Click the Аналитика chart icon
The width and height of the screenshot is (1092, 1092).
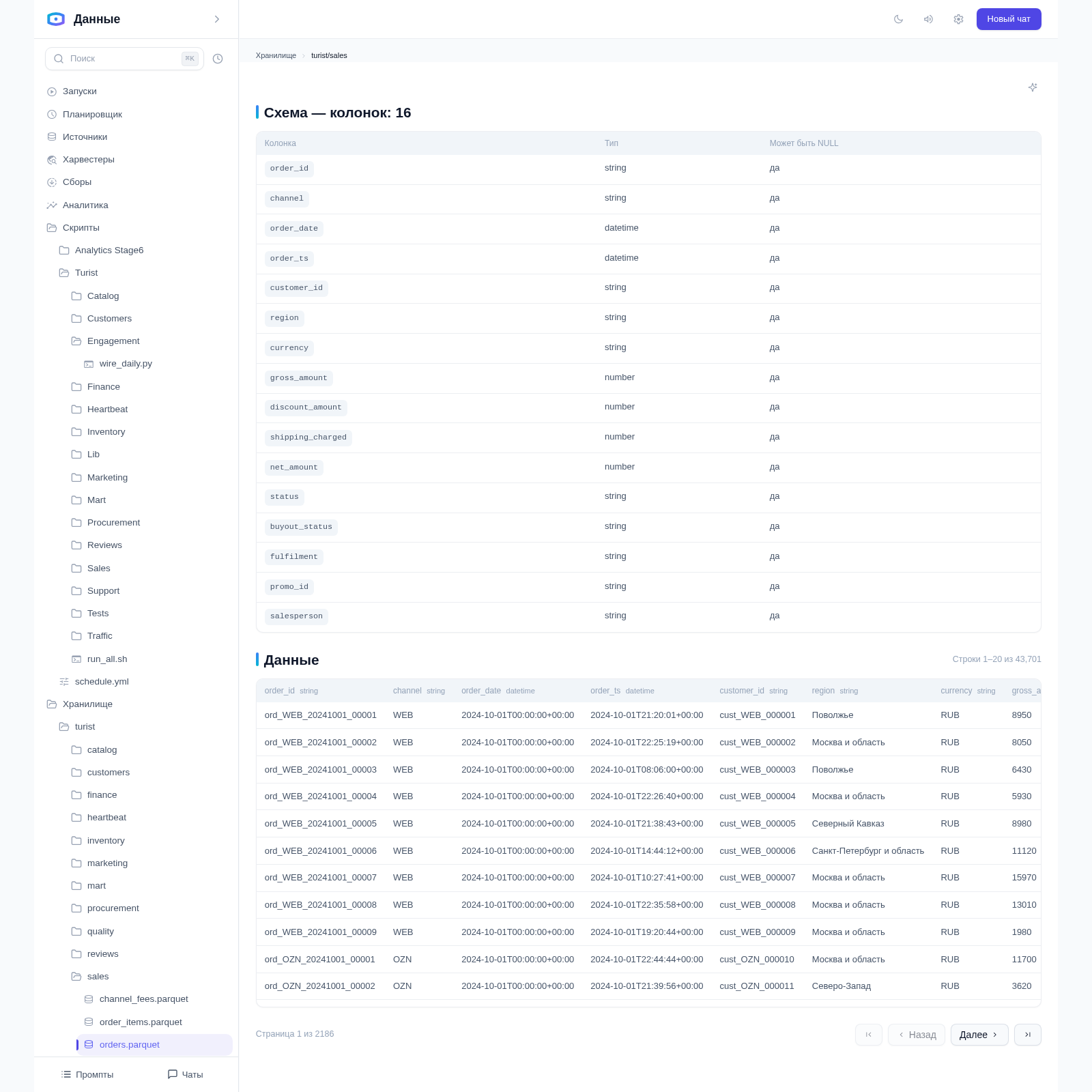coord(52,205)
